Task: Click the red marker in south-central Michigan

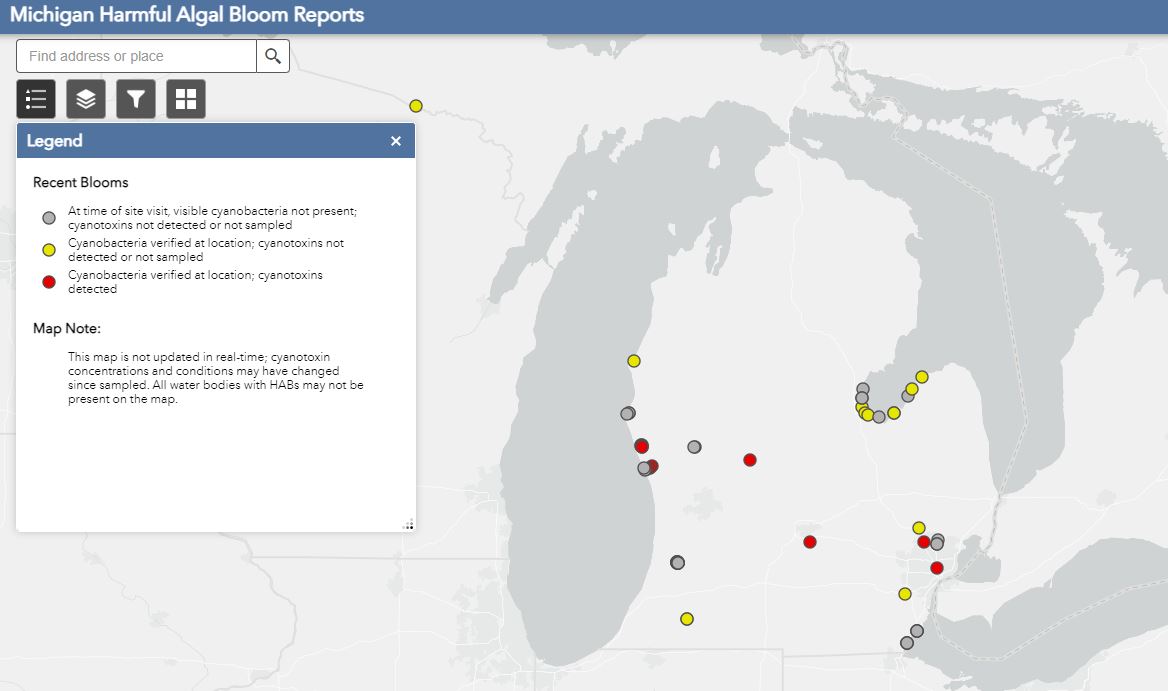Action: (810, 542)
